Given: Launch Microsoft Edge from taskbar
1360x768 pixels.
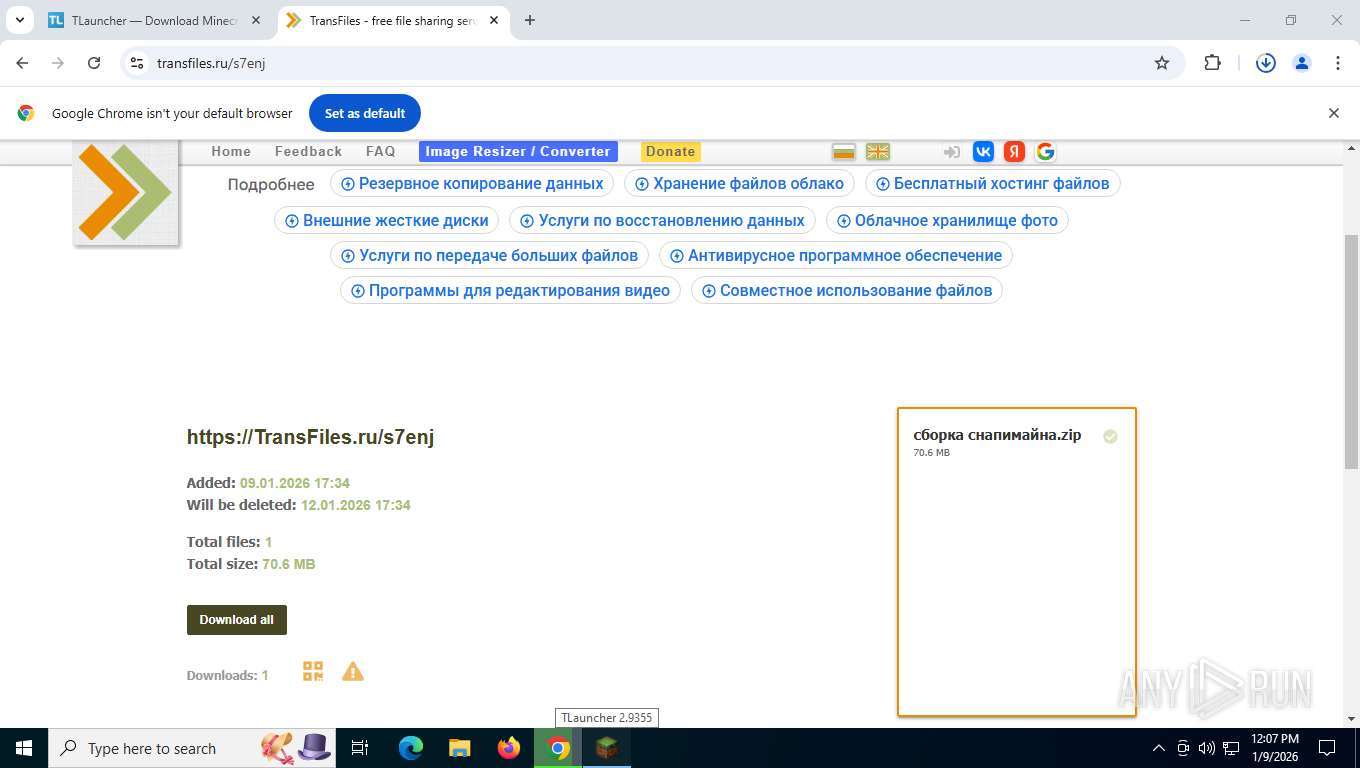Looking at the screenshot, I should 411,748.
